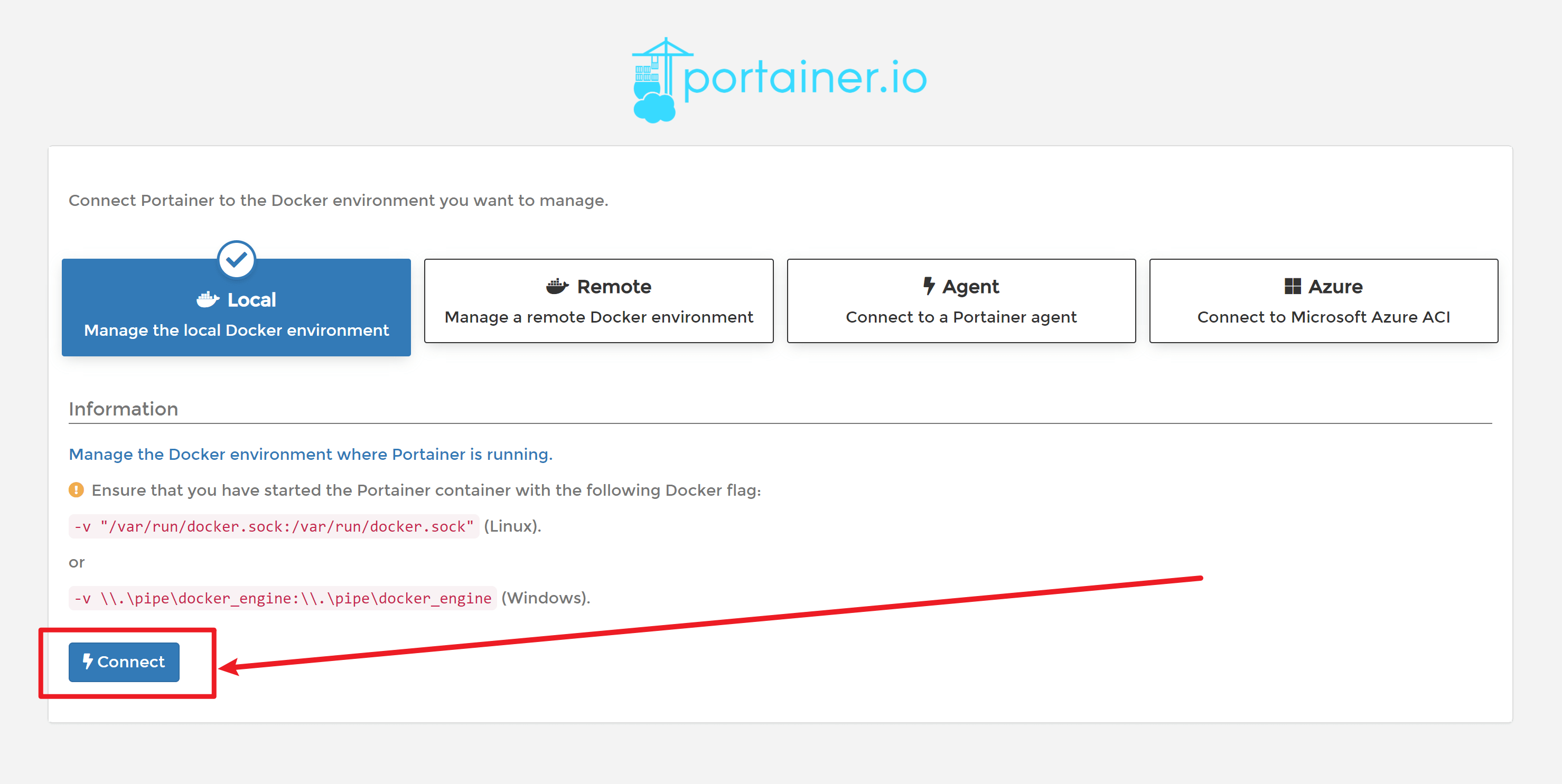Click the Linux docker.sock flag code snippet
Image resolution: width=1562 pixels, height=784 pixels.
coord(274,526)
